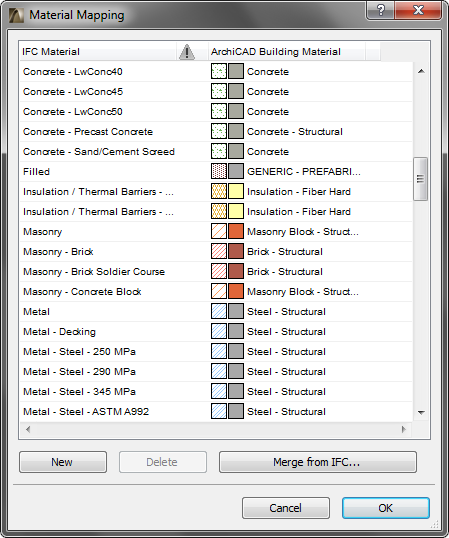The height and width of the screenshot is (538, 449).
Task: Click gray swatch for Metal - Steel - 290 MPa
Action: point(236,371)
